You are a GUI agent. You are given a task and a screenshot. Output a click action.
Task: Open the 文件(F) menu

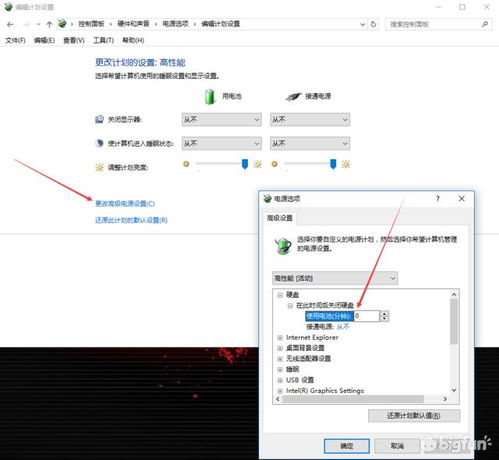point(15,40)
